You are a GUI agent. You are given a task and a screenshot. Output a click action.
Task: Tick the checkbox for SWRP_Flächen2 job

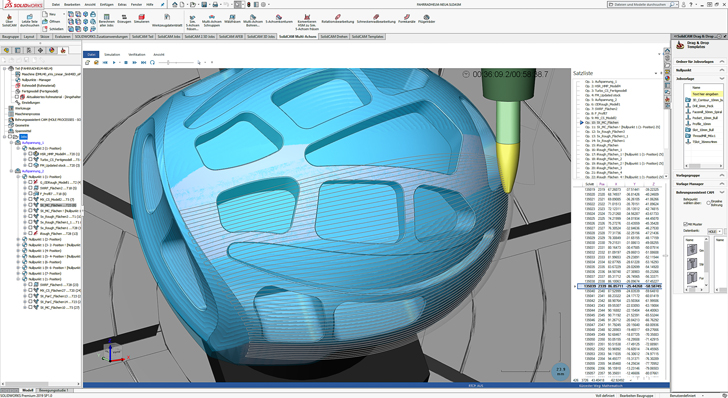pyautogui.click(x=31, y=188)
